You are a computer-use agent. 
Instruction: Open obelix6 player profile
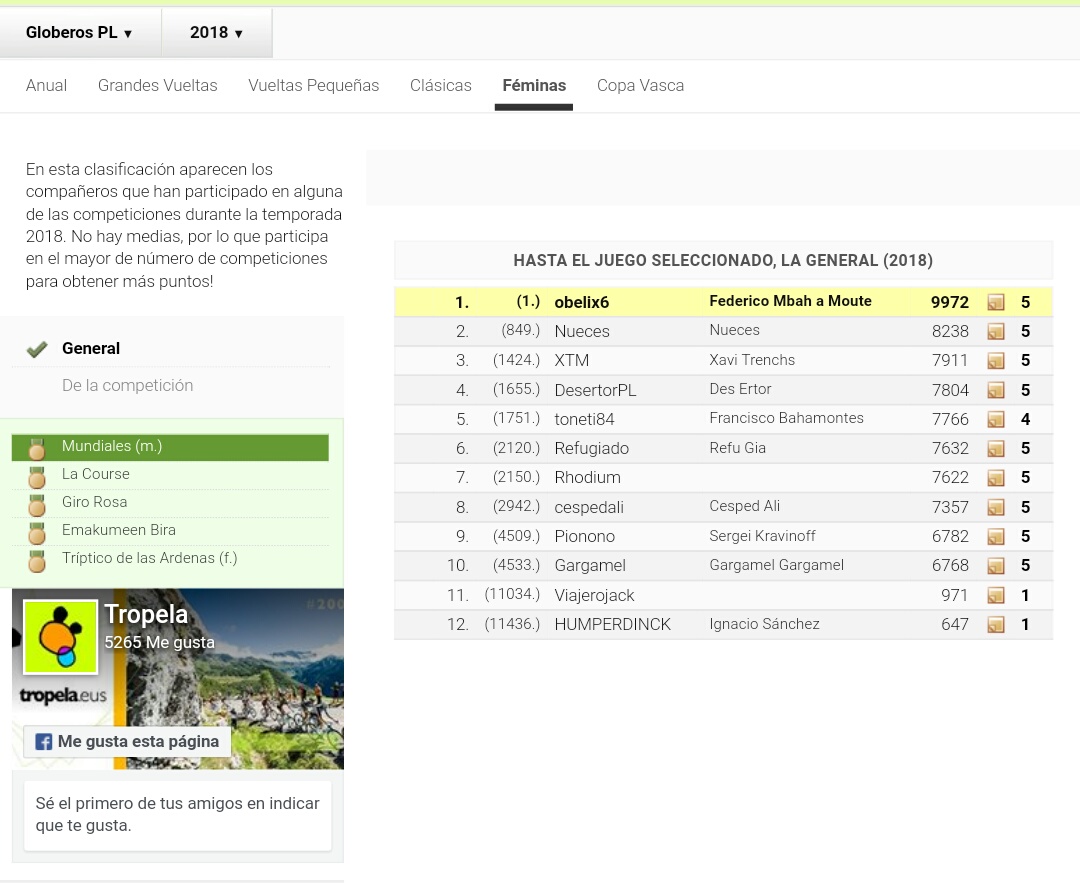(x=581, y=302)
